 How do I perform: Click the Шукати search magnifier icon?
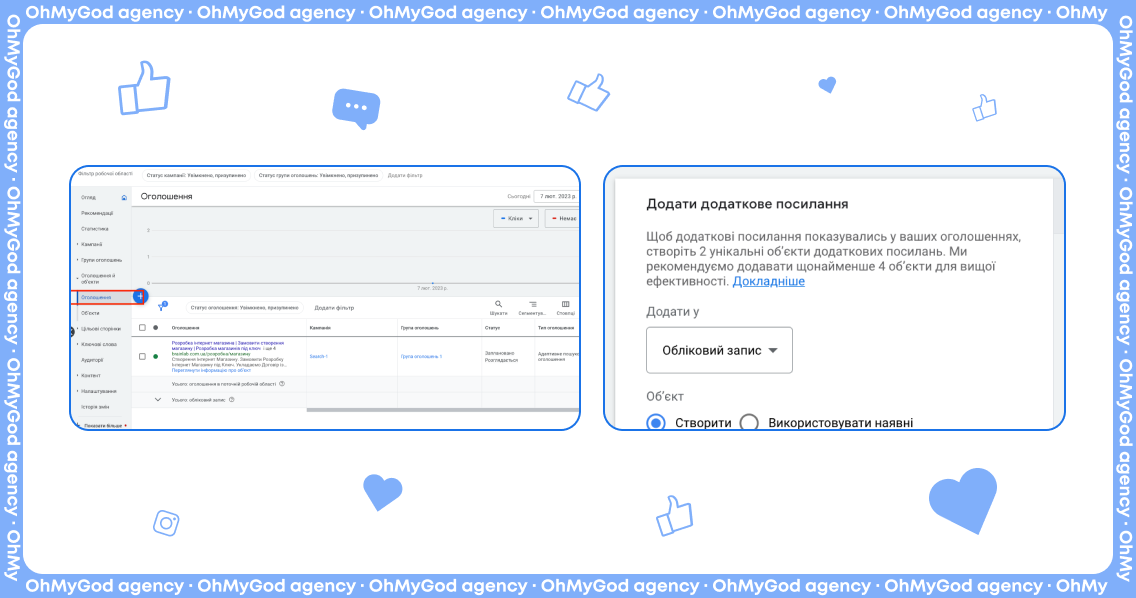point(499,304)
